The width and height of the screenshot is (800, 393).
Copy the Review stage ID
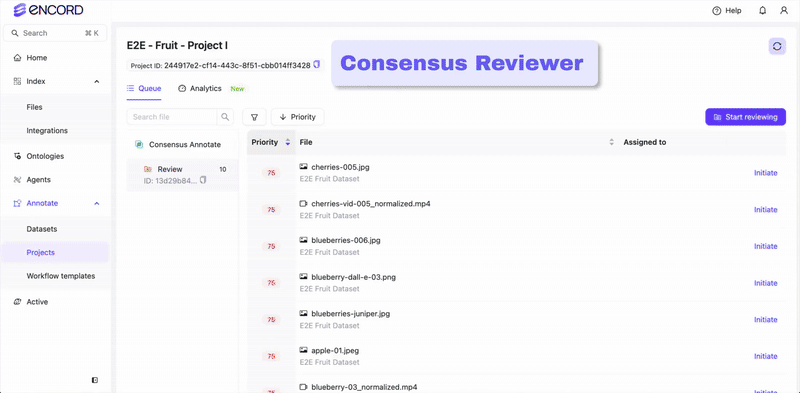[203, 180]
